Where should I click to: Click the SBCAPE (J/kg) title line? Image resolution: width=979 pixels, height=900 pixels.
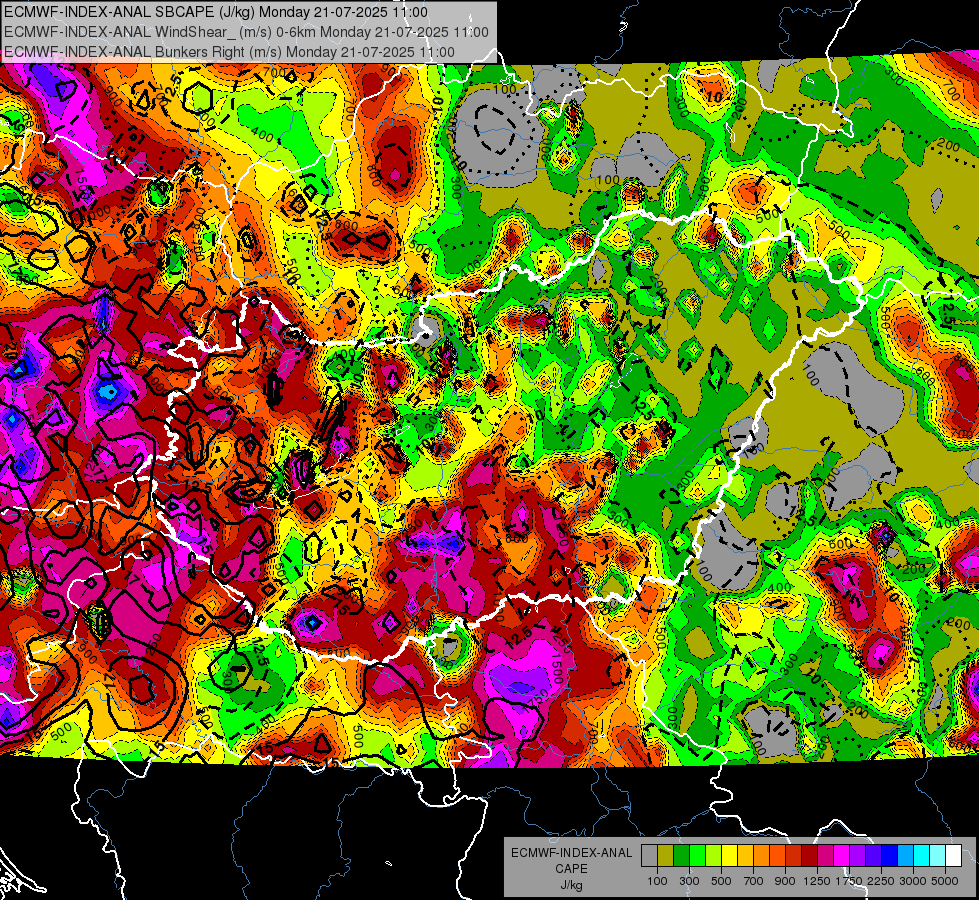coord(215,12)
